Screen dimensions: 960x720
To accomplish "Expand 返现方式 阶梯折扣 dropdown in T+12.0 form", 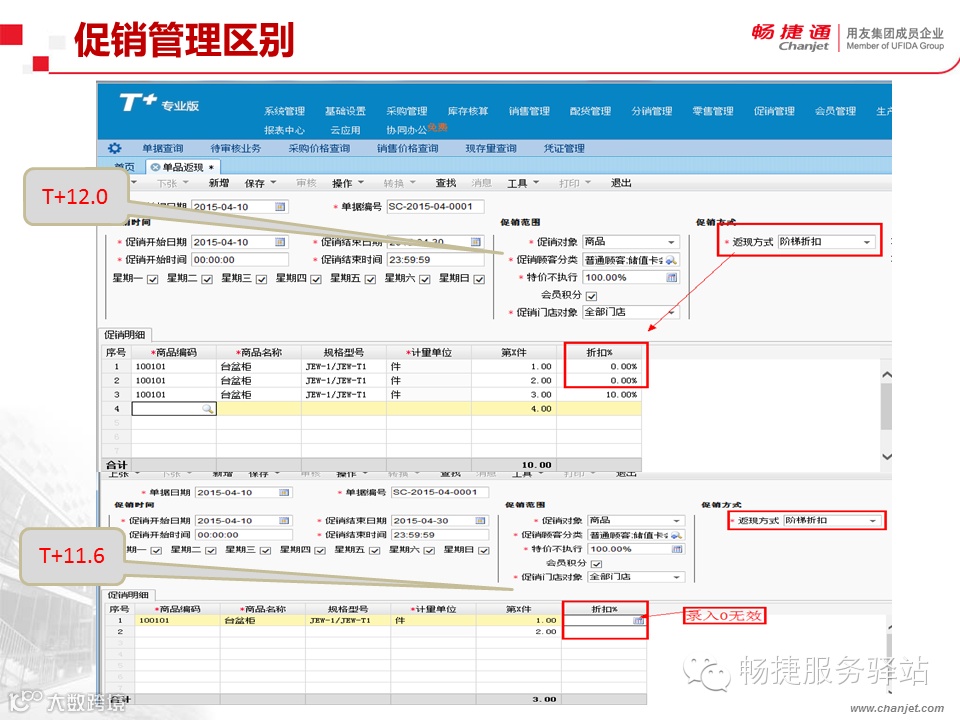I will pos(867,242).
